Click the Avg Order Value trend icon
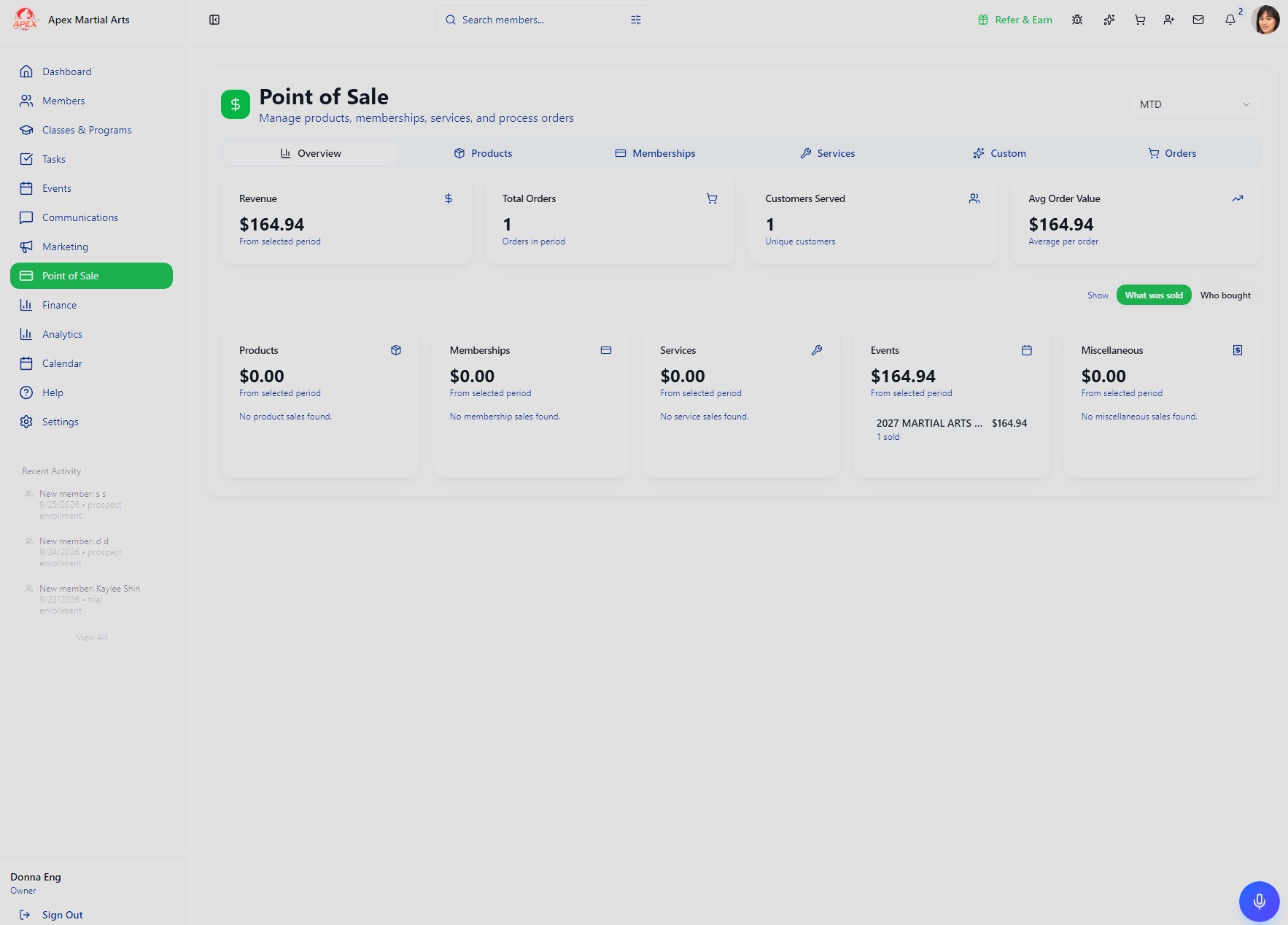 coord(1238,198)
